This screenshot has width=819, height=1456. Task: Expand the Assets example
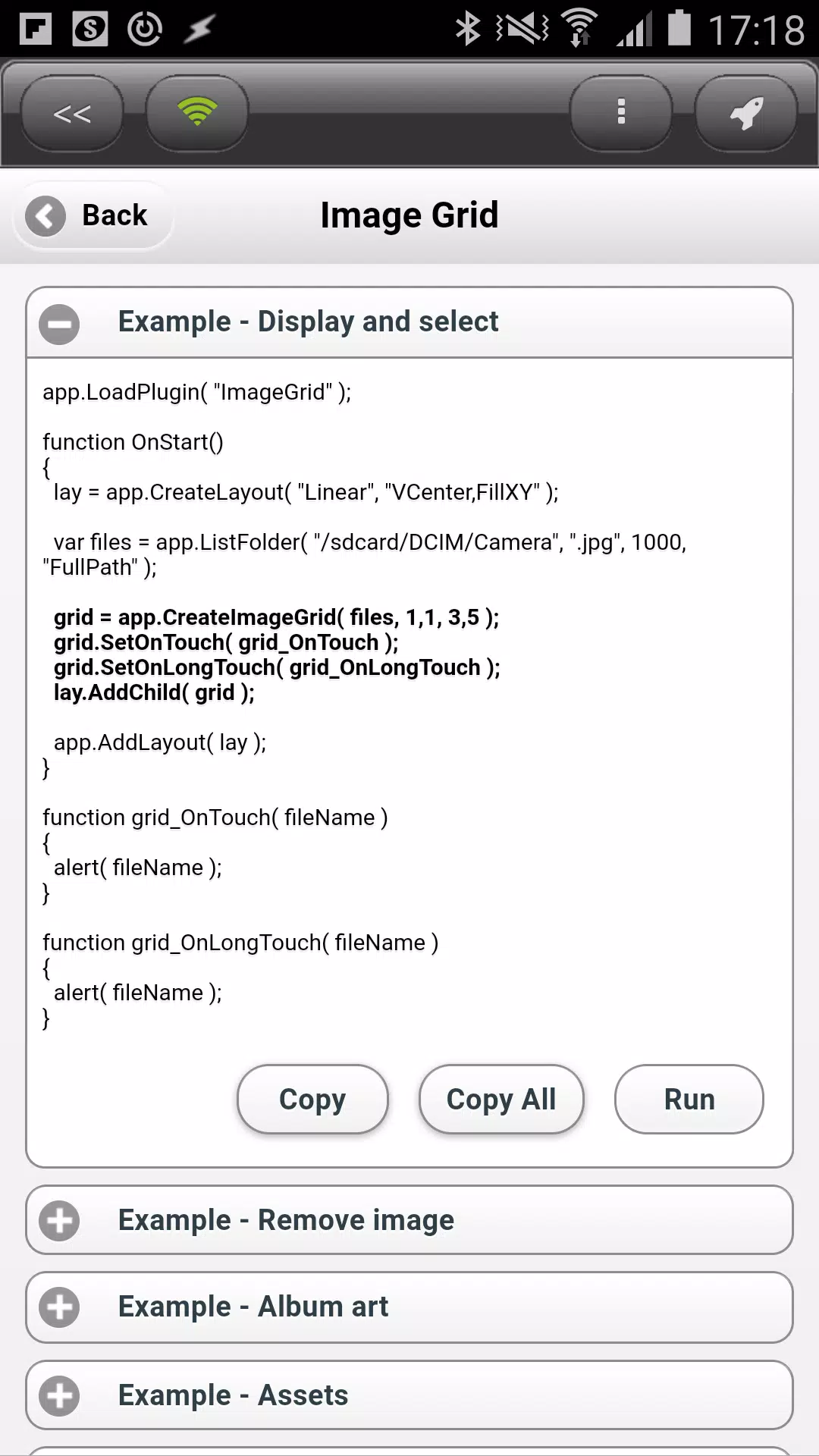coord(409,1395)
